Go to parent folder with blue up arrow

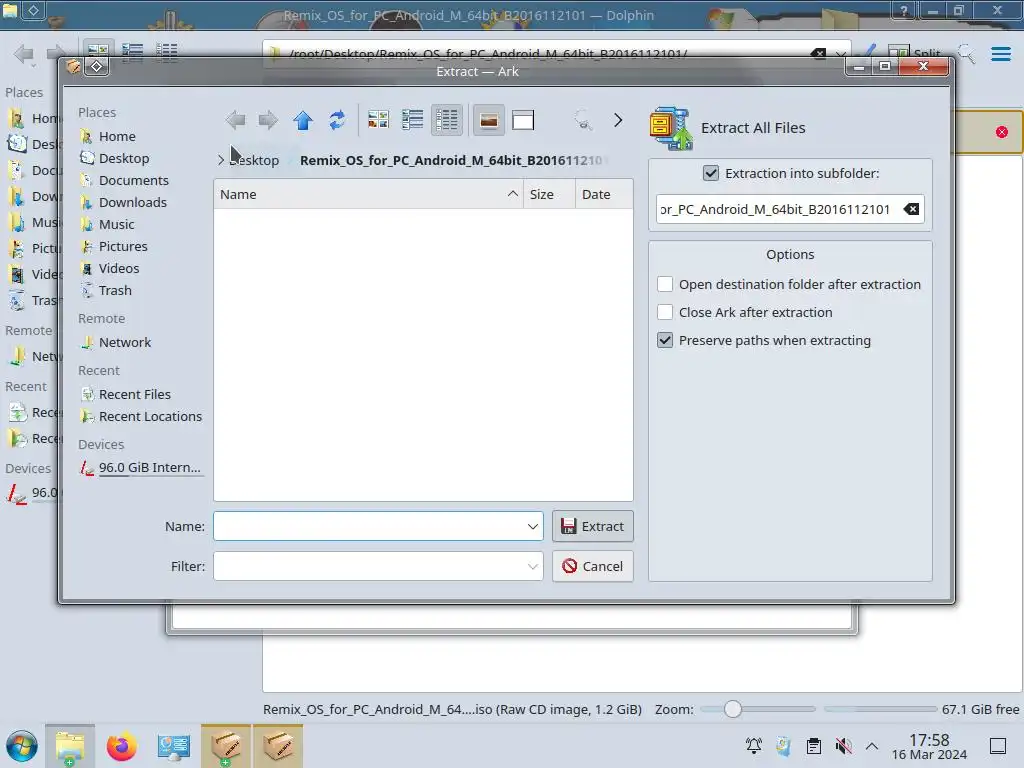pyautogui.click(x=302, y=120)
